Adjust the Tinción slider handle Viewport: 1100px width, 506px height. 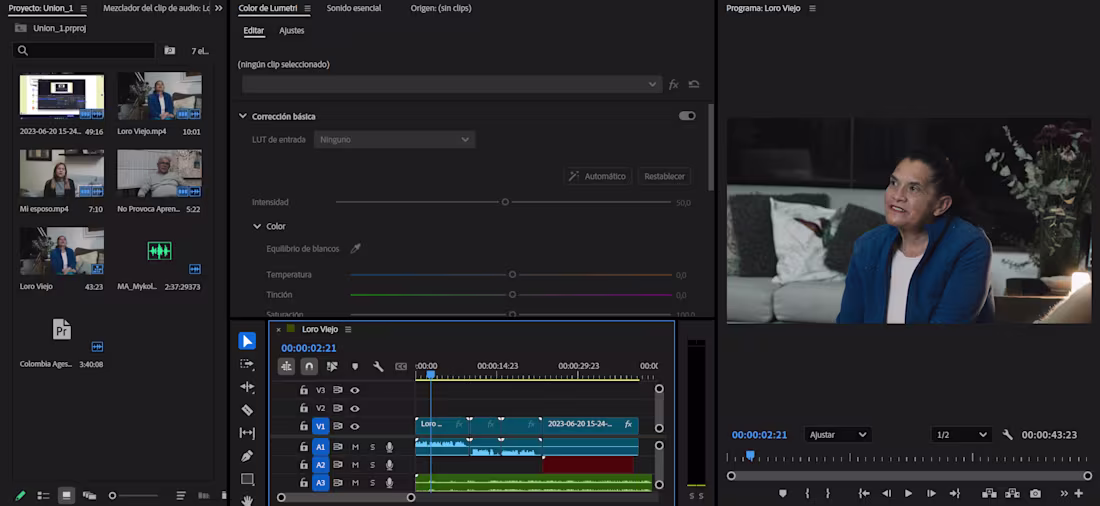(512, 295)
